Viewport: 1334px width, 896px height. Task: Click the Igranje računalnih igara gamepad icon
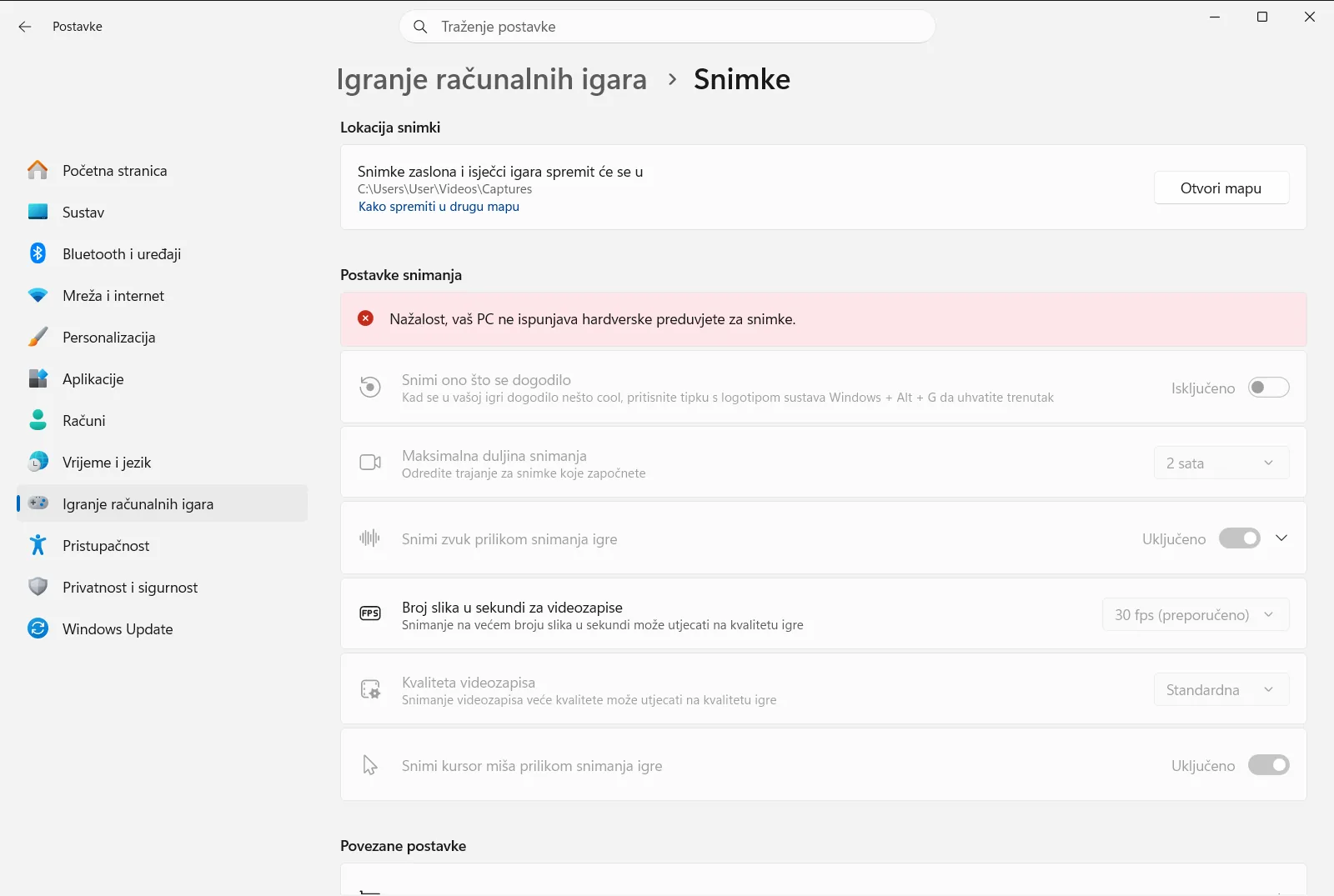(38, 503)
